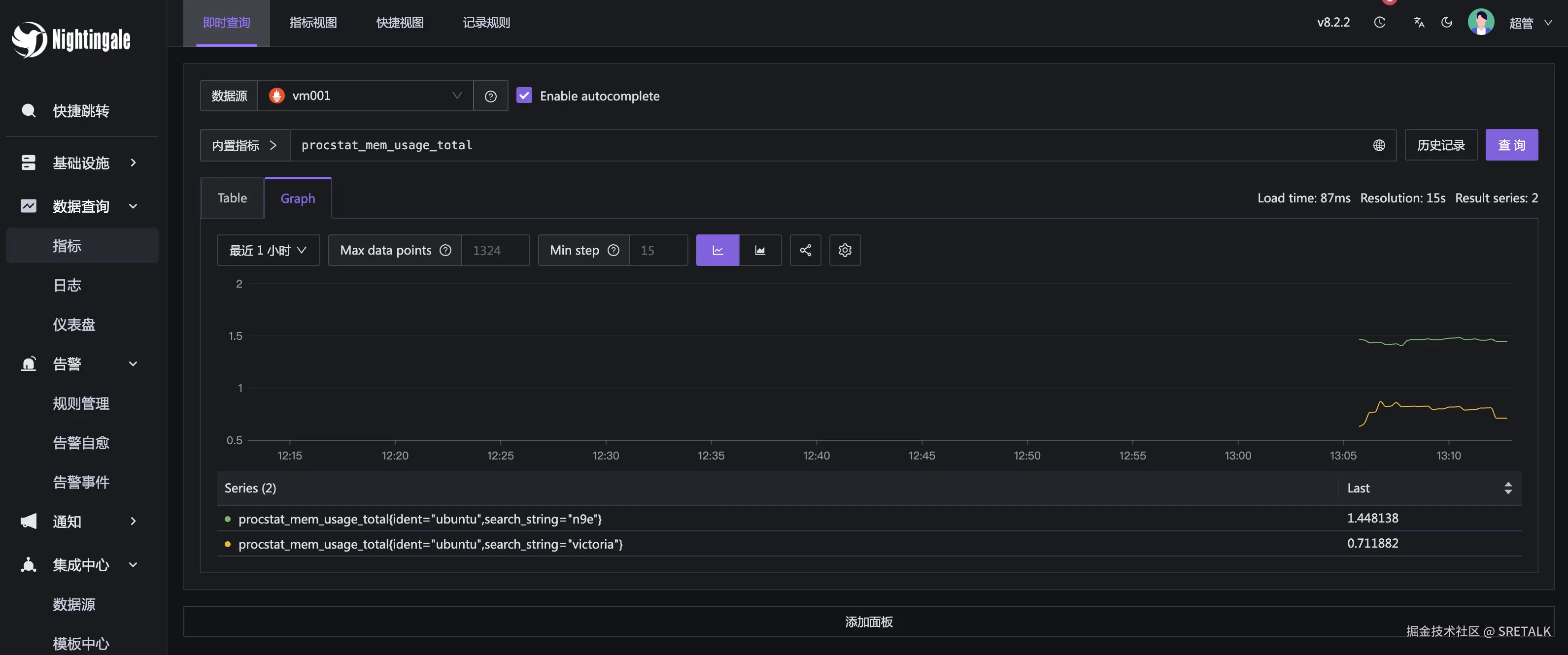
Task: Switch to stacked area chart mode
Action: 760,250
